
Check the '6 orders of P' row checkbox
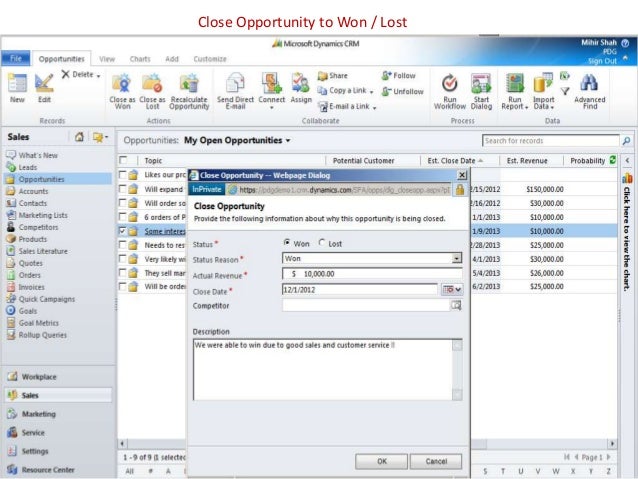tap(122, 217)
